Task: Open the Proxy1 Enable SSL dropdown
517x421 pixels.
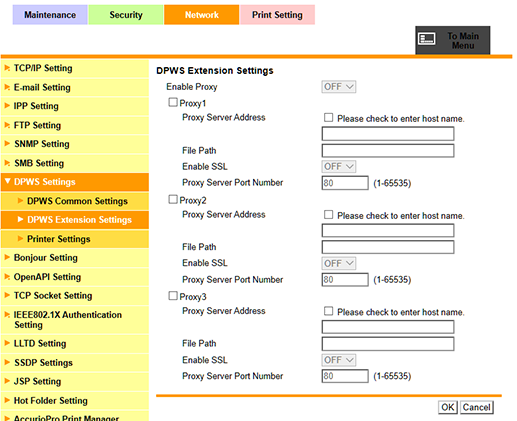Action: pos(339,166)
